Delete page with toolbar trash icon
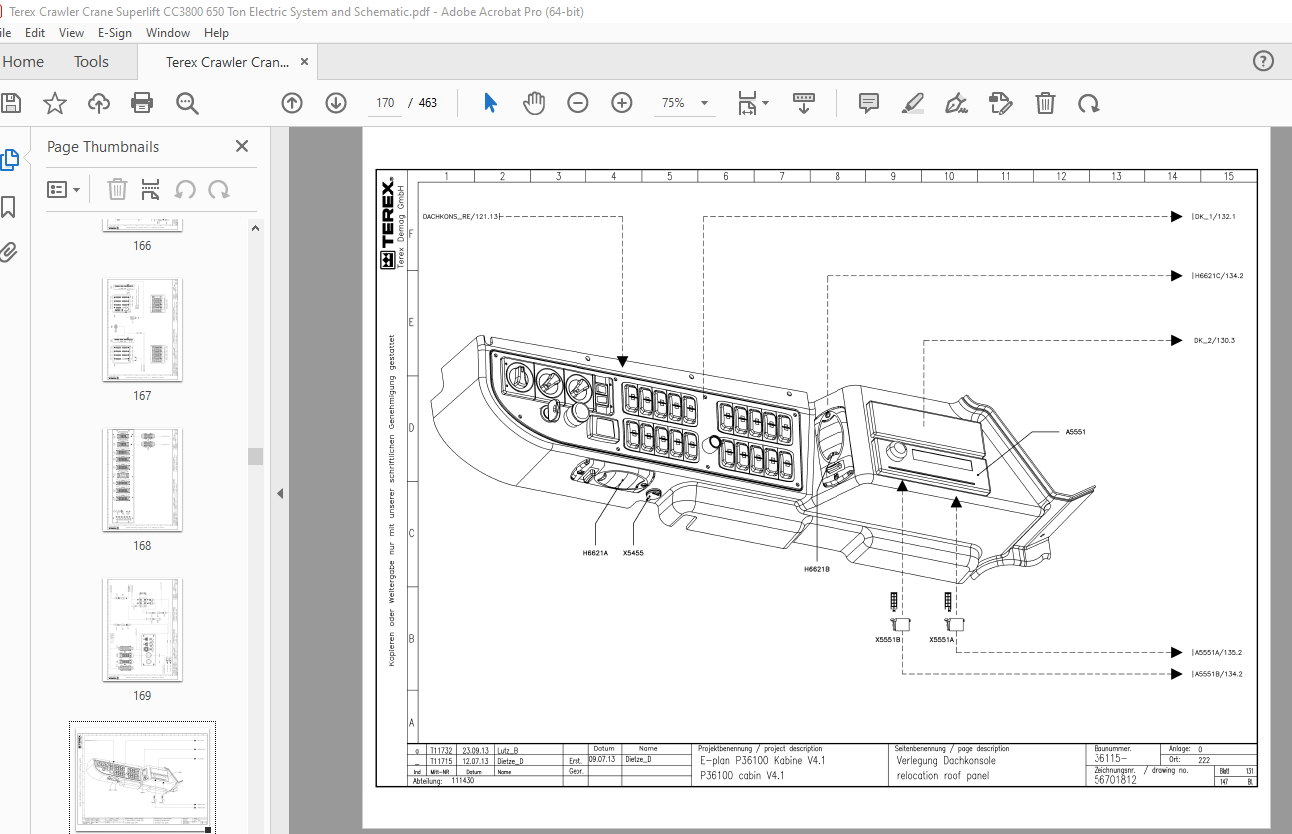The width and height of the screenshot is (1292, 834). point(1045,103)
